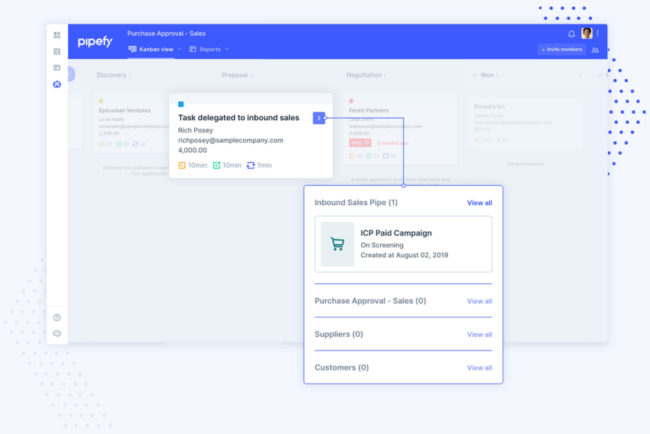Image resolution: width=650 pixels, height=434 pixels.
Task: Open the blue automation robot icon in sidebar
Action: 57,84
